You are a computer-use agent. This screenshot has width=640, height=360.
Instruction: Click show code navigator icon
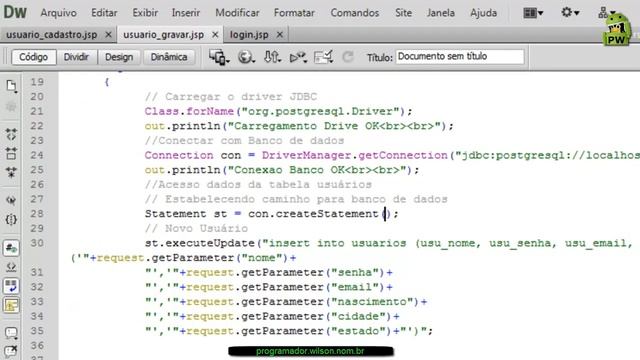coord(11,107)
